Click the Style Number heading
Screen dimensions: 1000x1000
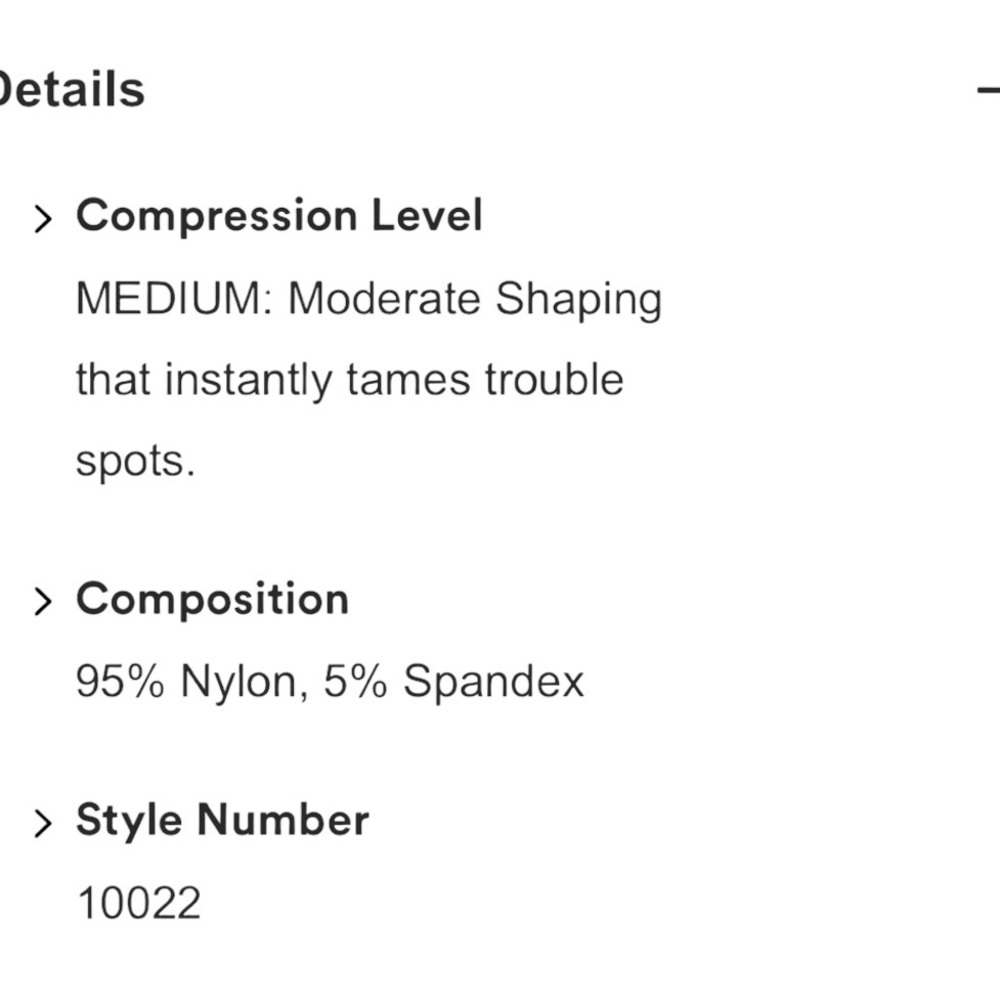(223, 820)
